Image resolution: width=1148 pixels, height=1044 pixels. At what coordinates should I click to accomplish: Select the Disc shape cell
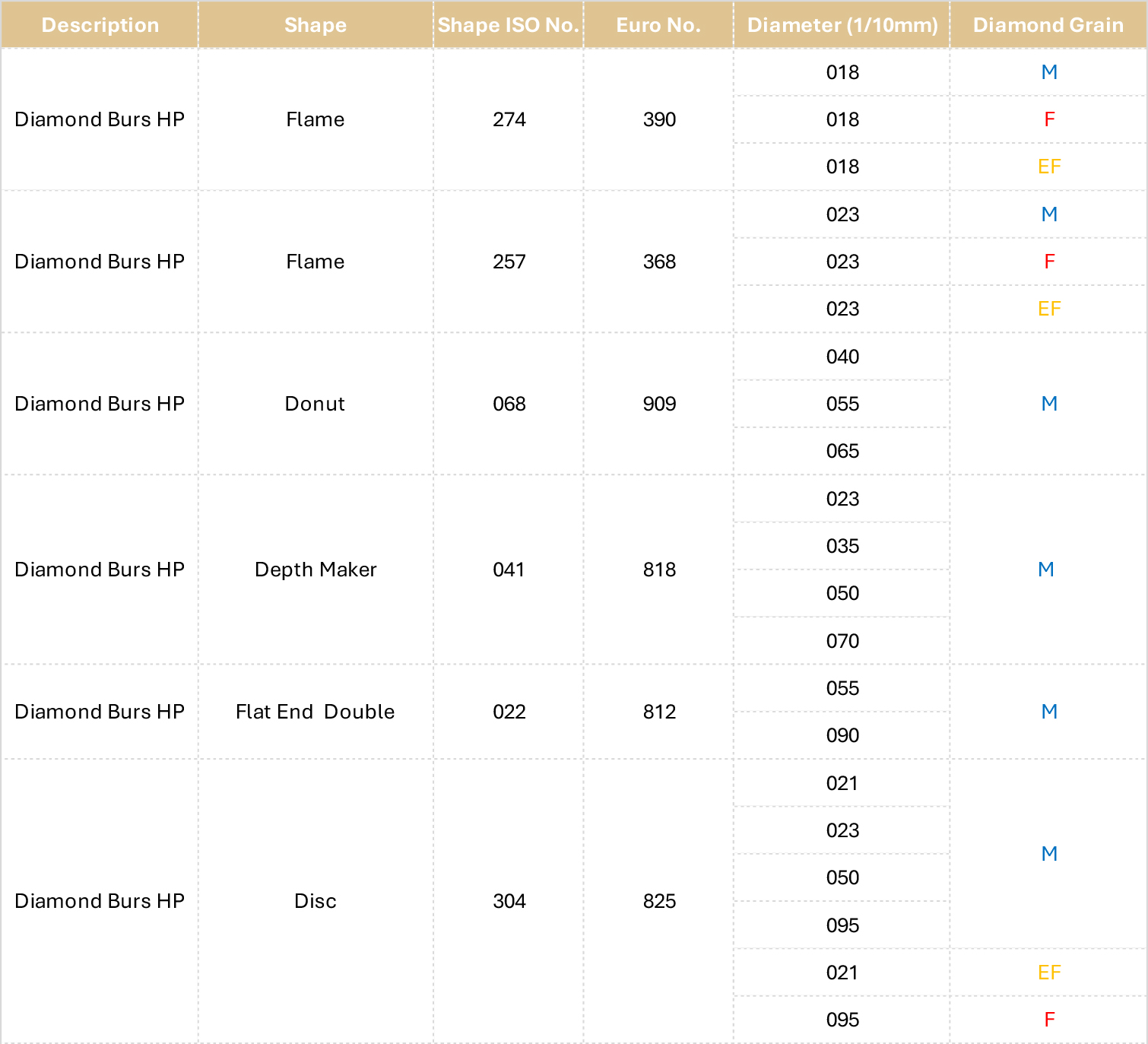(x=316, y=901)
